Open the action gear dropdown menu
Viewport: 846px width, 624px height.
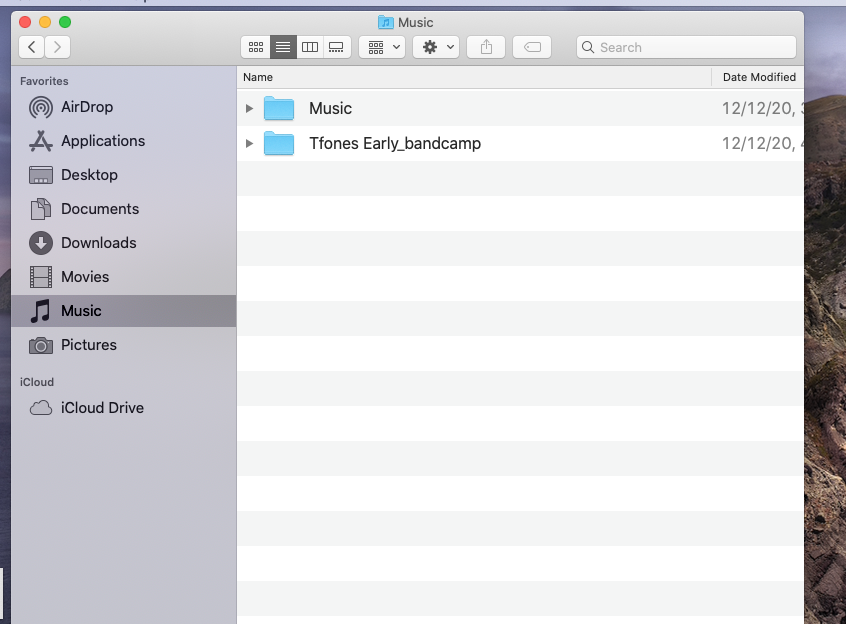click(436, 46)
